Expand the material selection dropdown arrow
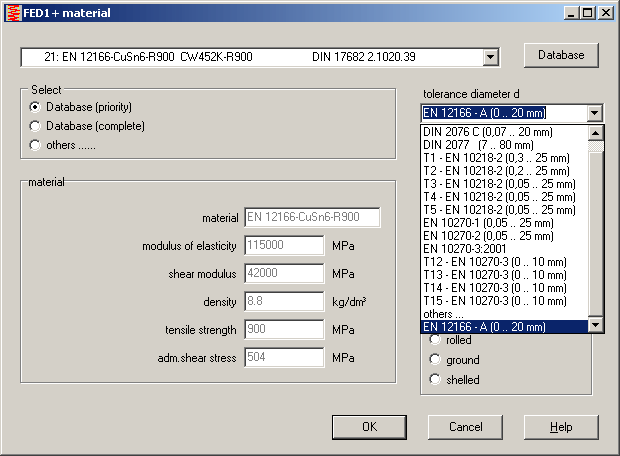The height and width of the screenshot is (456, 620). [489, 57]
